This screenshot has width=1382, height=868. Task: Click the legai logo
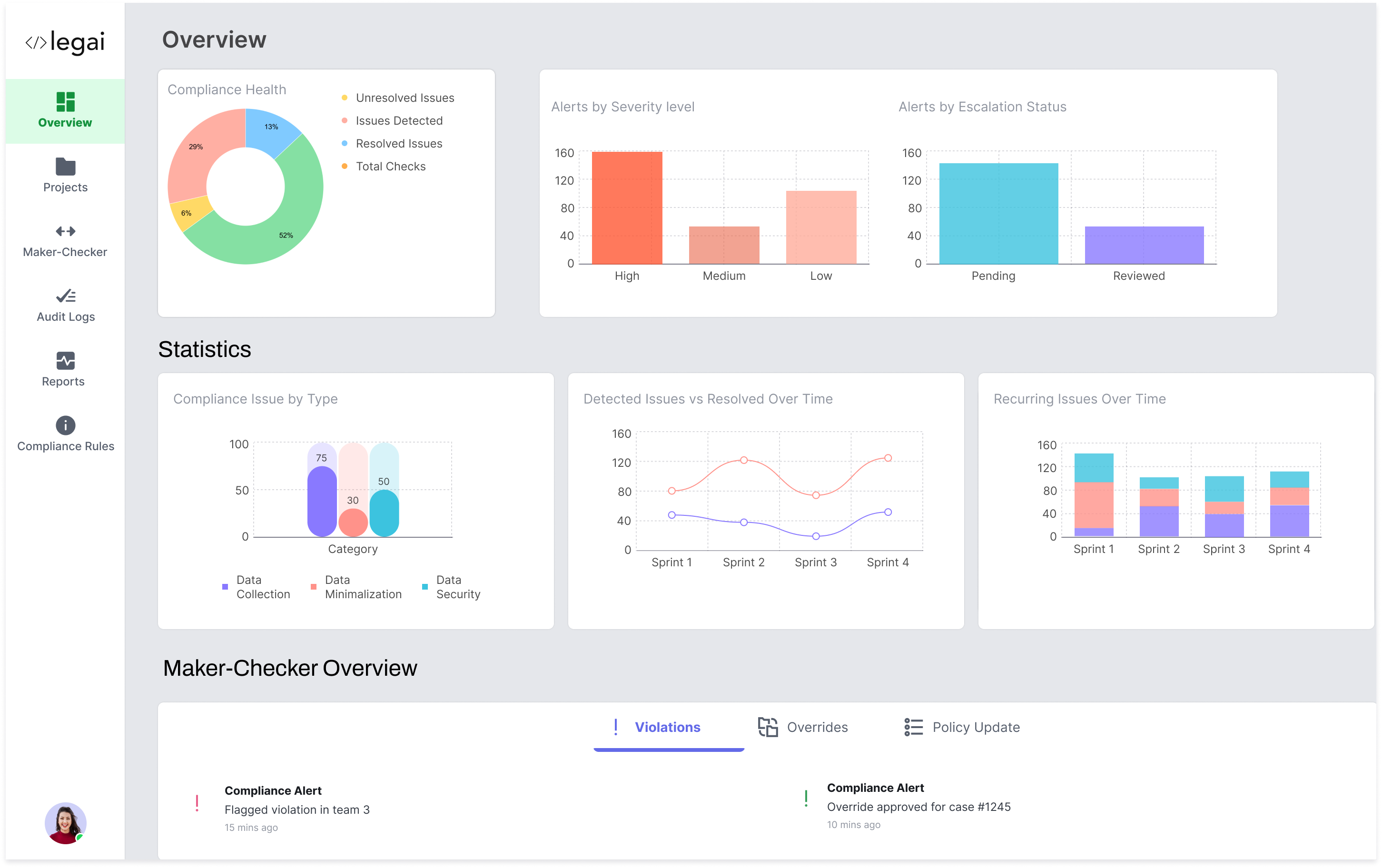click(65, 42)
